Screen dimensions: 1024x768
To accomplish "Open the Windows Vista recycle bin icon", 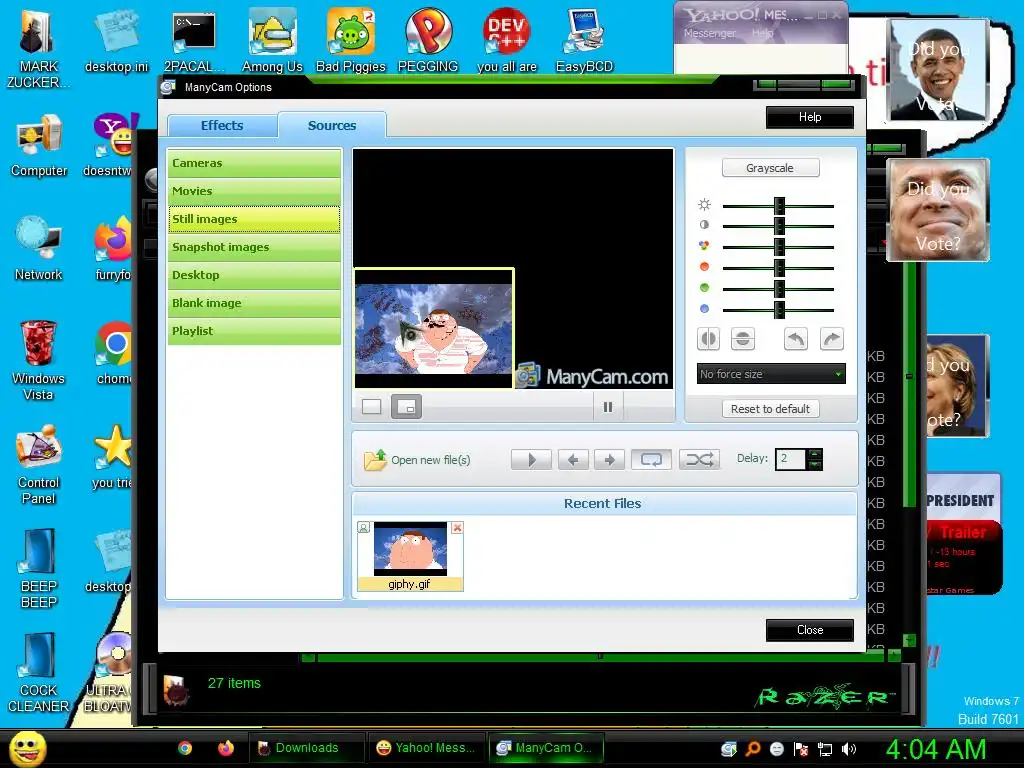I will tap(39, 361).
